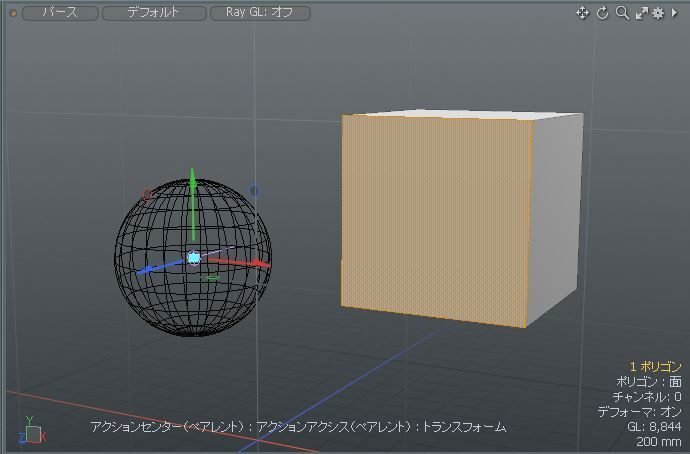
Task: Click the maximize viewport arrows icon
Action: point(642,13)
